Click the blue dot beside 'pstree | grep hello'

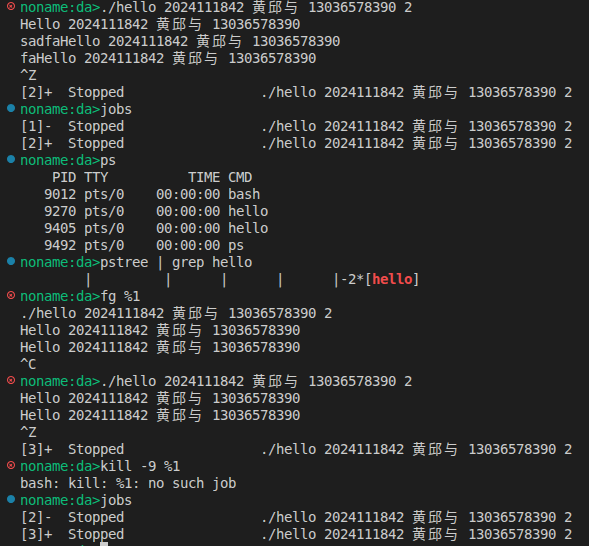click(x=11, y=261)
